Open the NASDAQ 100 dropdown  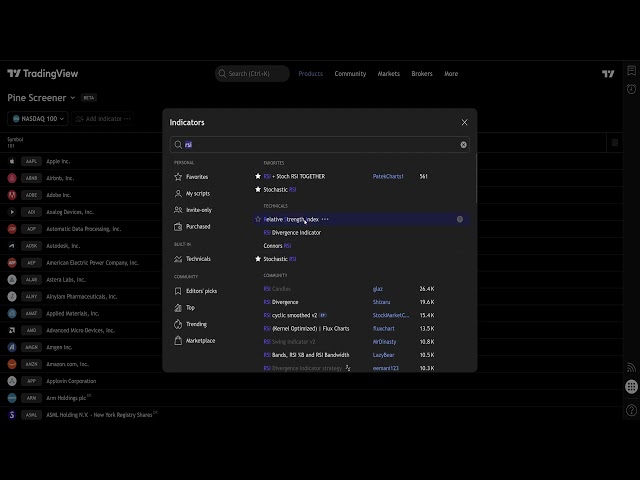click(x=38, y=119)
